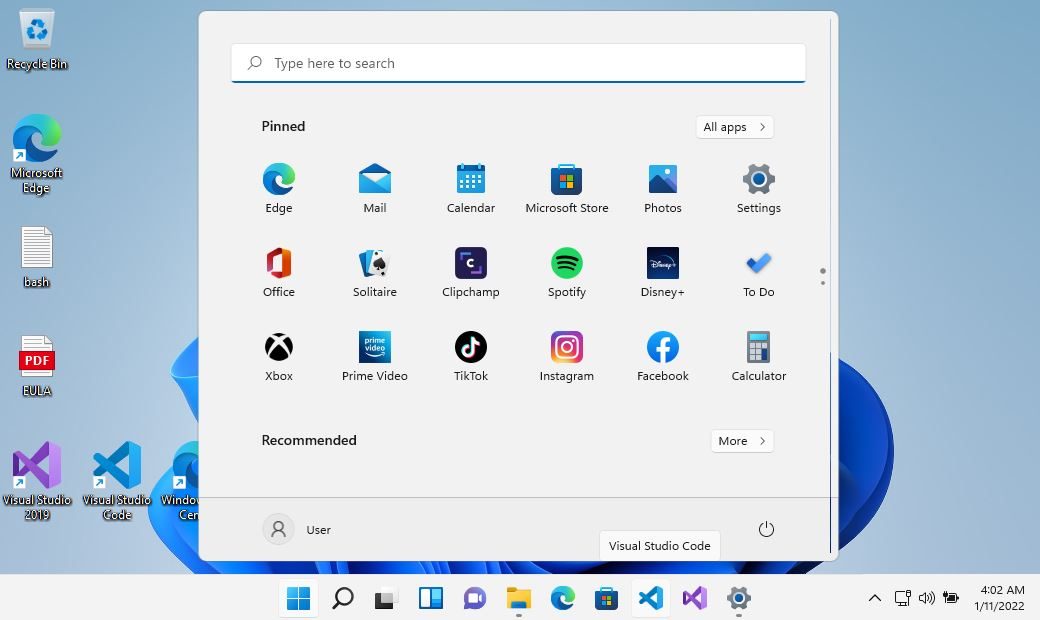This screenshot has height=620, width=1040.
Task: Show hidden system tray icons
Action: pos(875,598)
